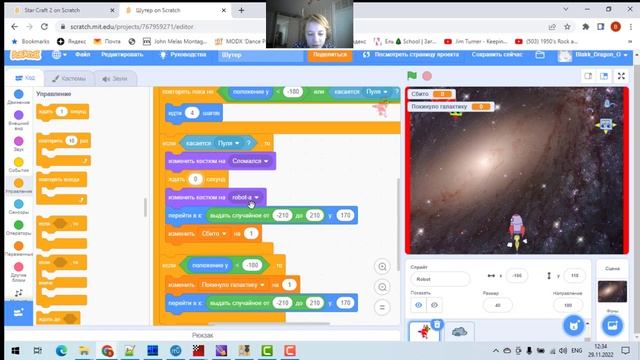Open the language globe menu
The width and height of the screenshot is (640, 360).
(x=59, y=55)
